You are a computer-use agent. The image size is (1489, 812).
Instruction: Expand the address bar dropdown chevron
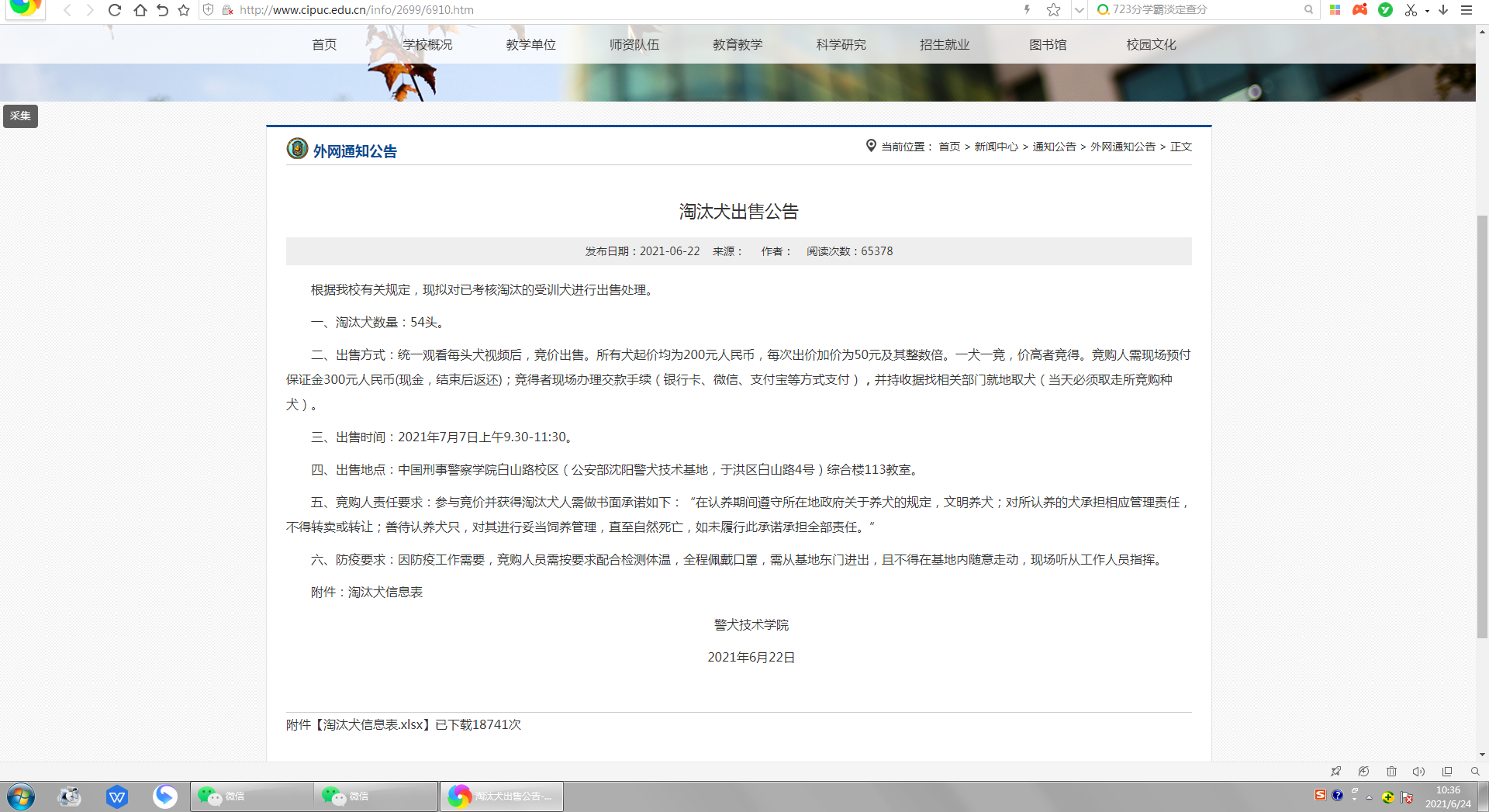pos(1079,10)
